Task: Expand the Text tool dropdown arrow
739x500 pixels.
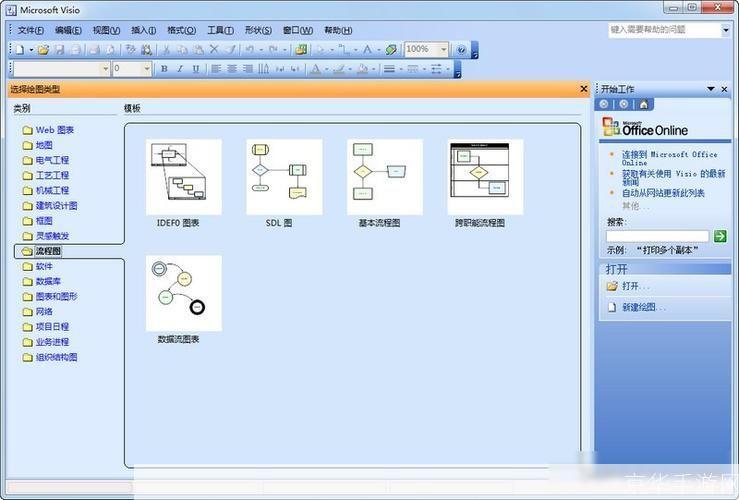Action: pos(378,49)
